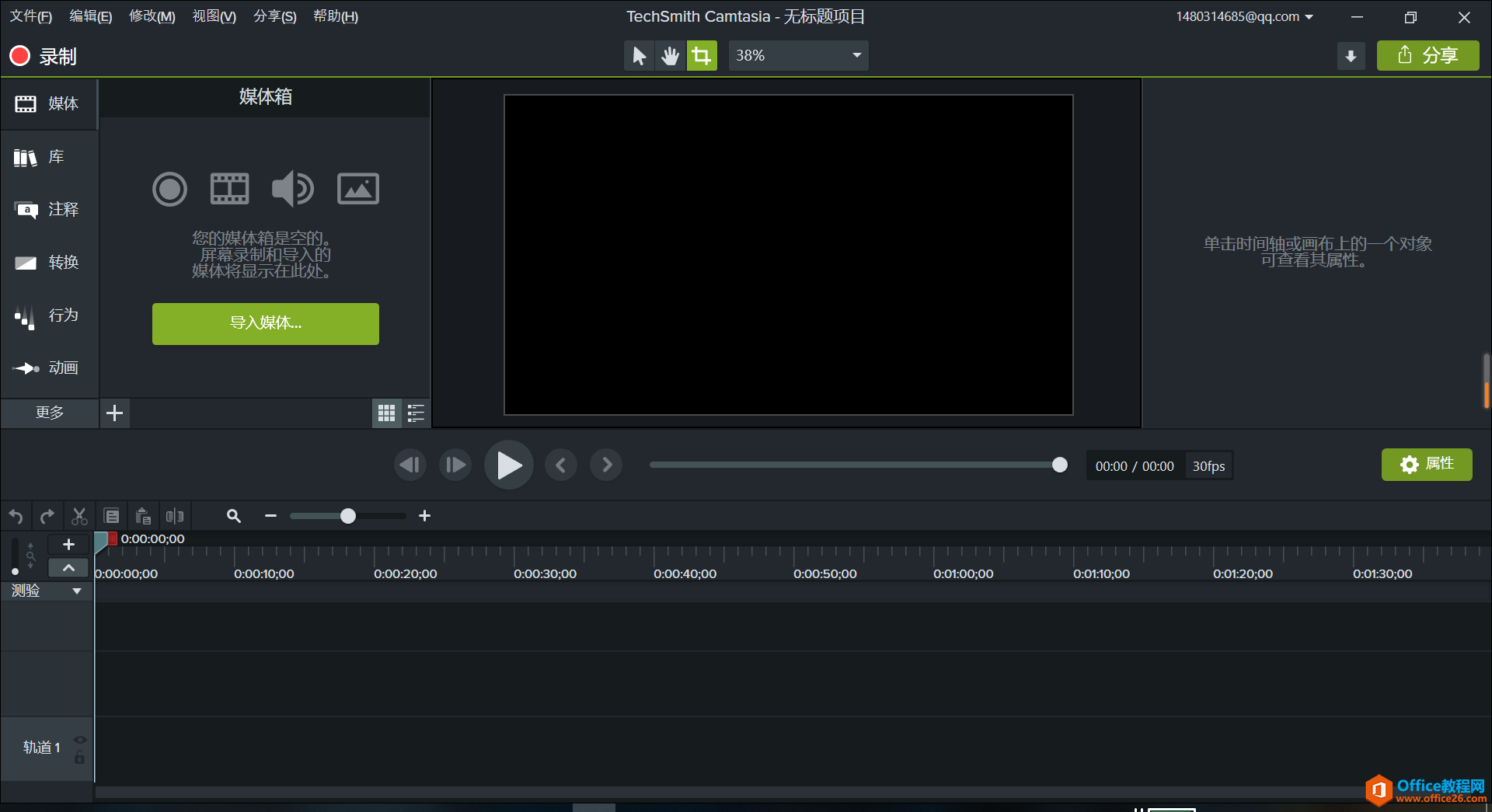Screen dimensions: 1492x812
Task: Toggle the Crop tool
Action: tap(702, 56)
